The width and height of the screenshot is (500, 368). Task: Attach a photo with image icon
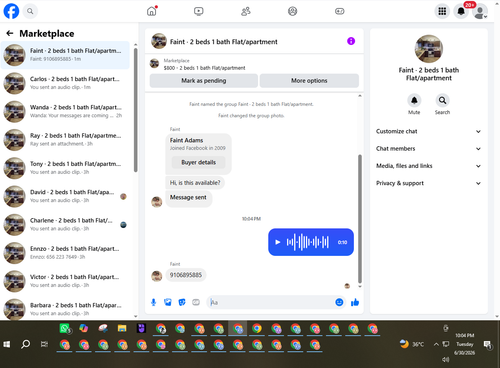[168, 302]
